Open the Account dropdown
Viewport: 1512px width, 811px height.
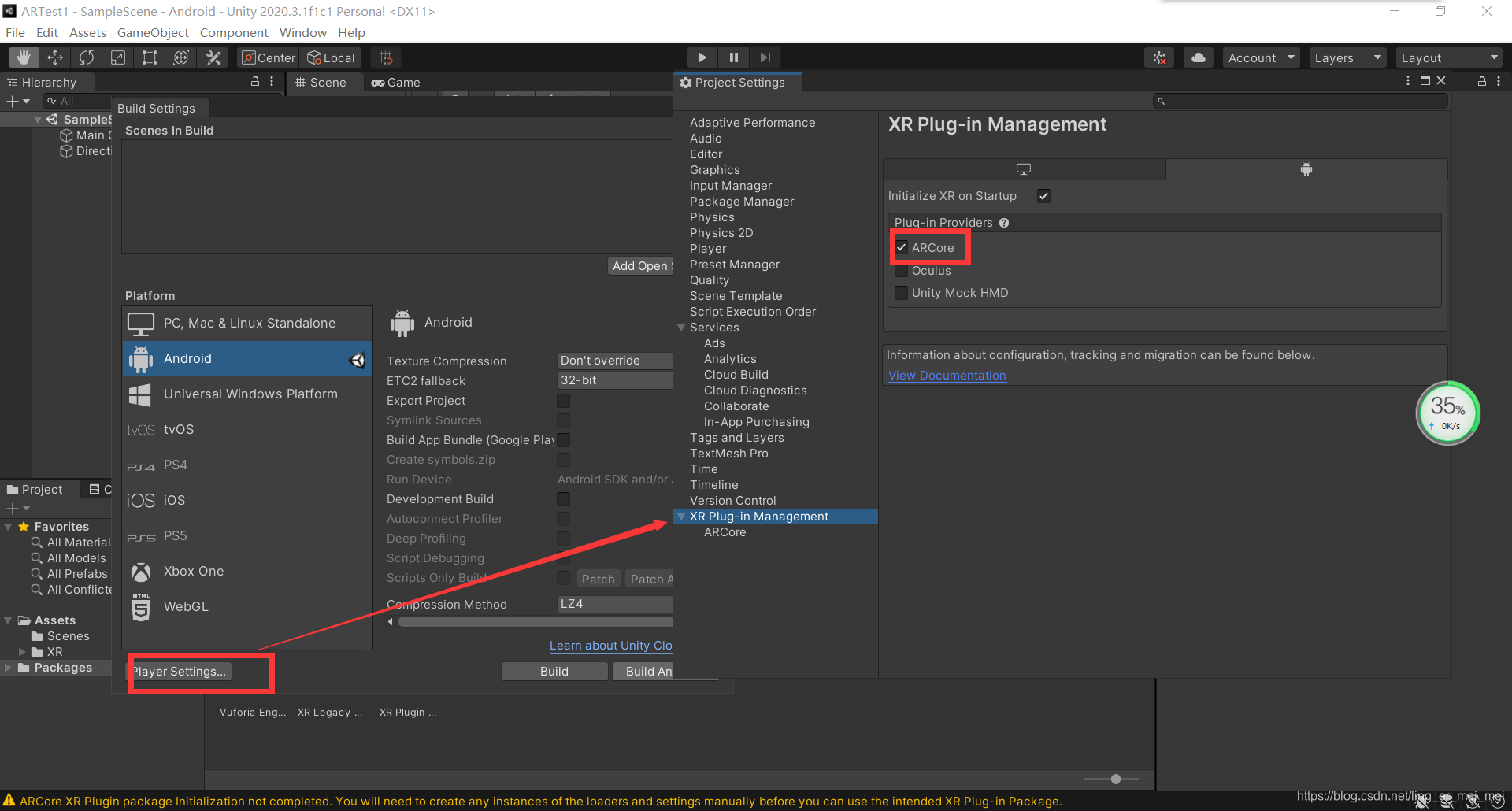tap(1261, 57)
